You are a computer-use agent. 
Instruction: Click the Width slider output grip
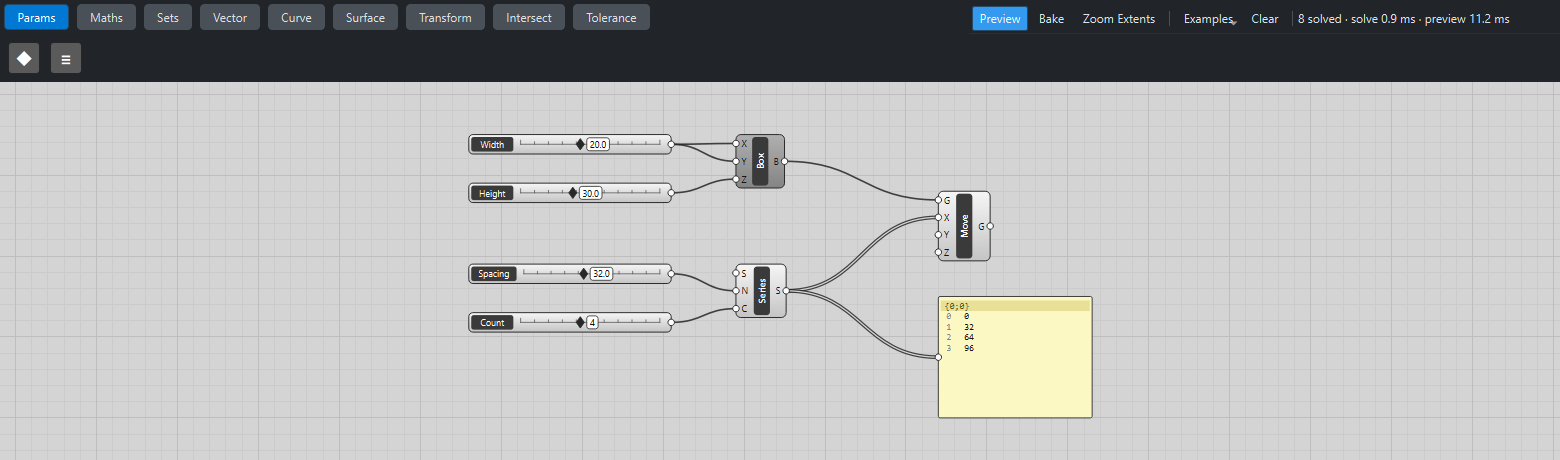coord(671,144)
